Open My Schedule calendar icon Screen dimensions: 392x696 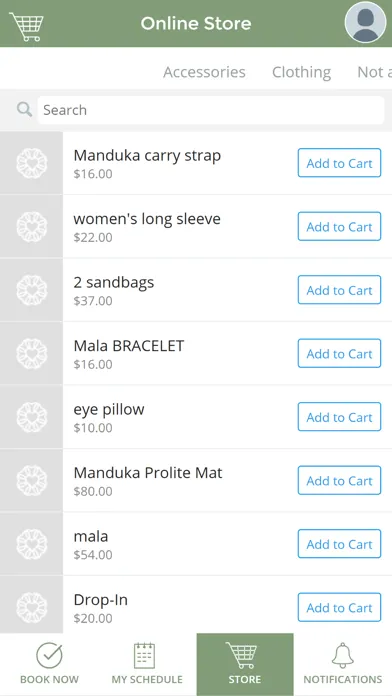145,656
